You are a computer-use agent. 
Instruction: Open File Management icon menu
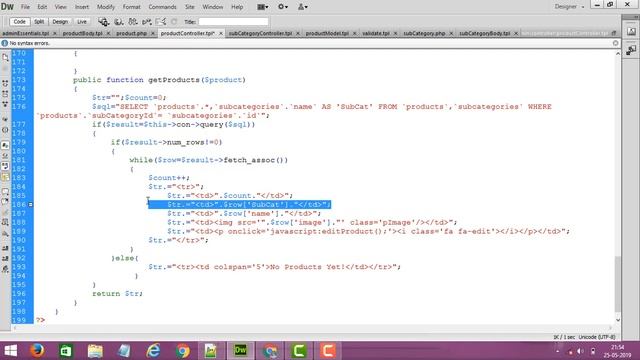click(x=133, y=22)
